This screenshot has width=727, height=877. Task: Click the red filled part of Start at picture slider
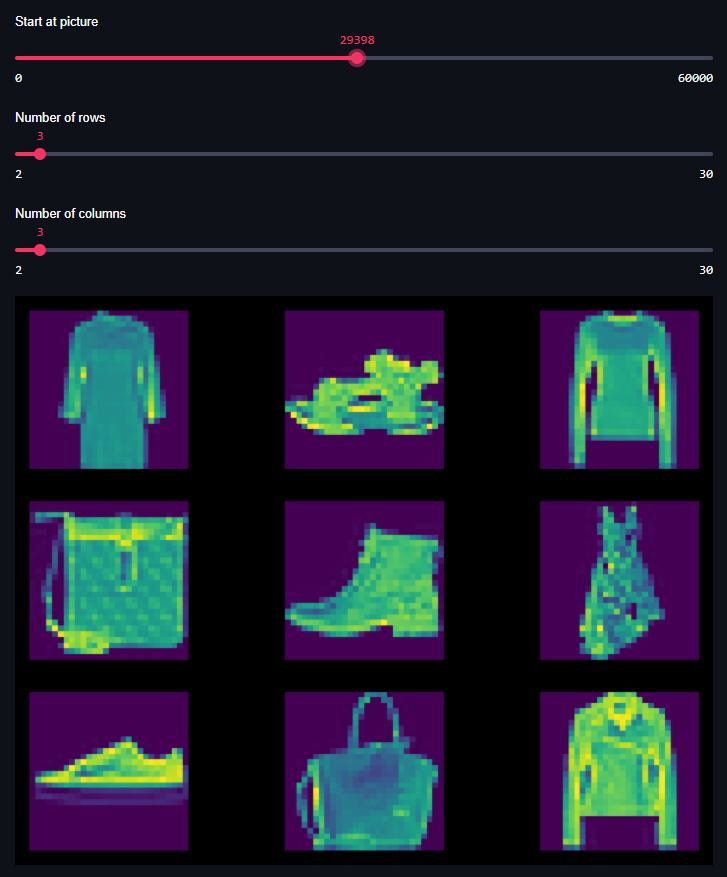tap(180, 58)
